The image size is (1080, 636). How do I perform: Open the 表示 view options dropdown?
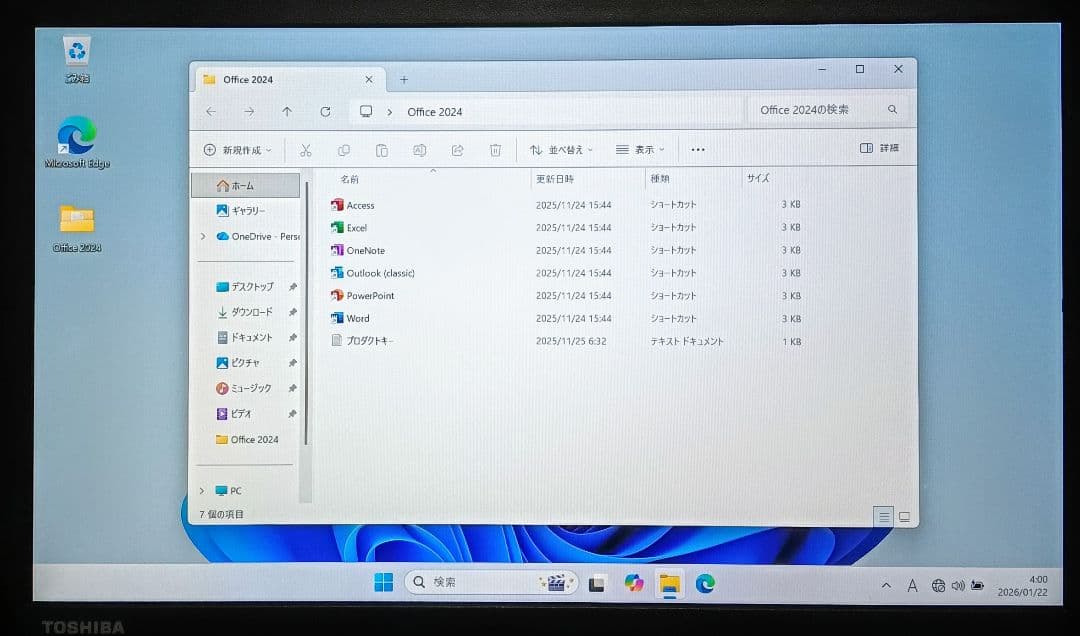(638, 149)
